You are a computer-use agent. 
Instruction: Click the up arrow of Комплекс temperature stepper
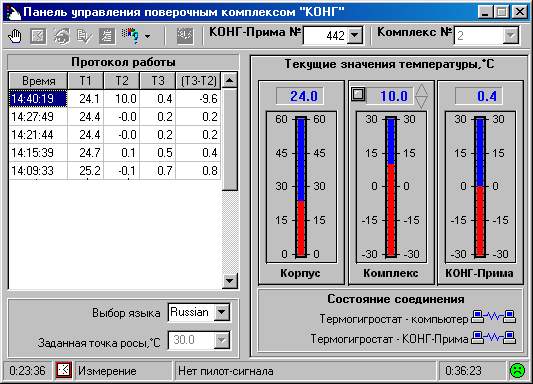coord(422,90)
